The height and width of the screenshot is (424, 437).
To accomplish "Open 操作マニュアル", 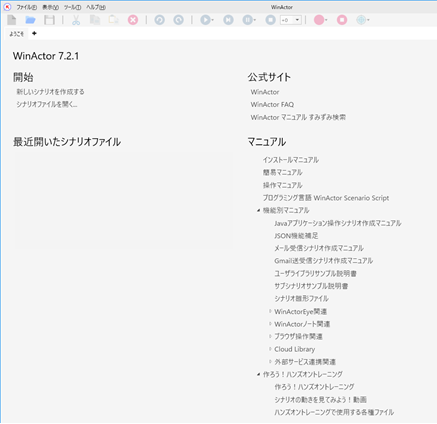I will pyautogui.click(x=283, y=185).
